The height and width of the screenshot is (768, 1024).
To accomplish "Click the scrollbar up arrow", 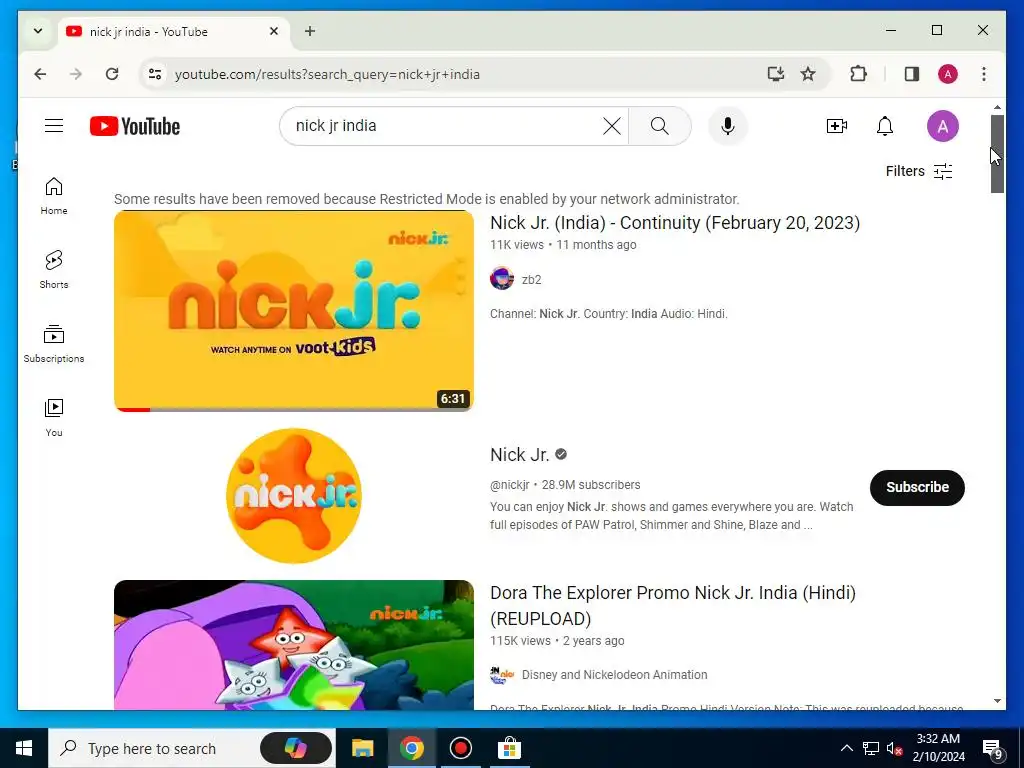I will coord(997,106).
